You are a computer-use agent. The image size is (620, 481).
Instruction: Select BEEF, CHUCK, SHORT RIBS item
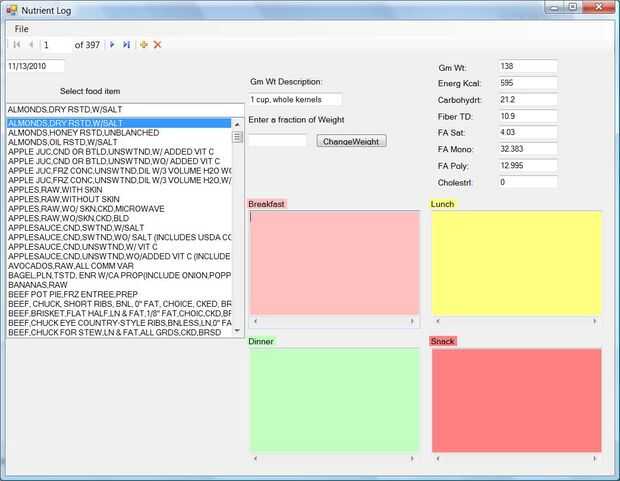pos(119,303)
